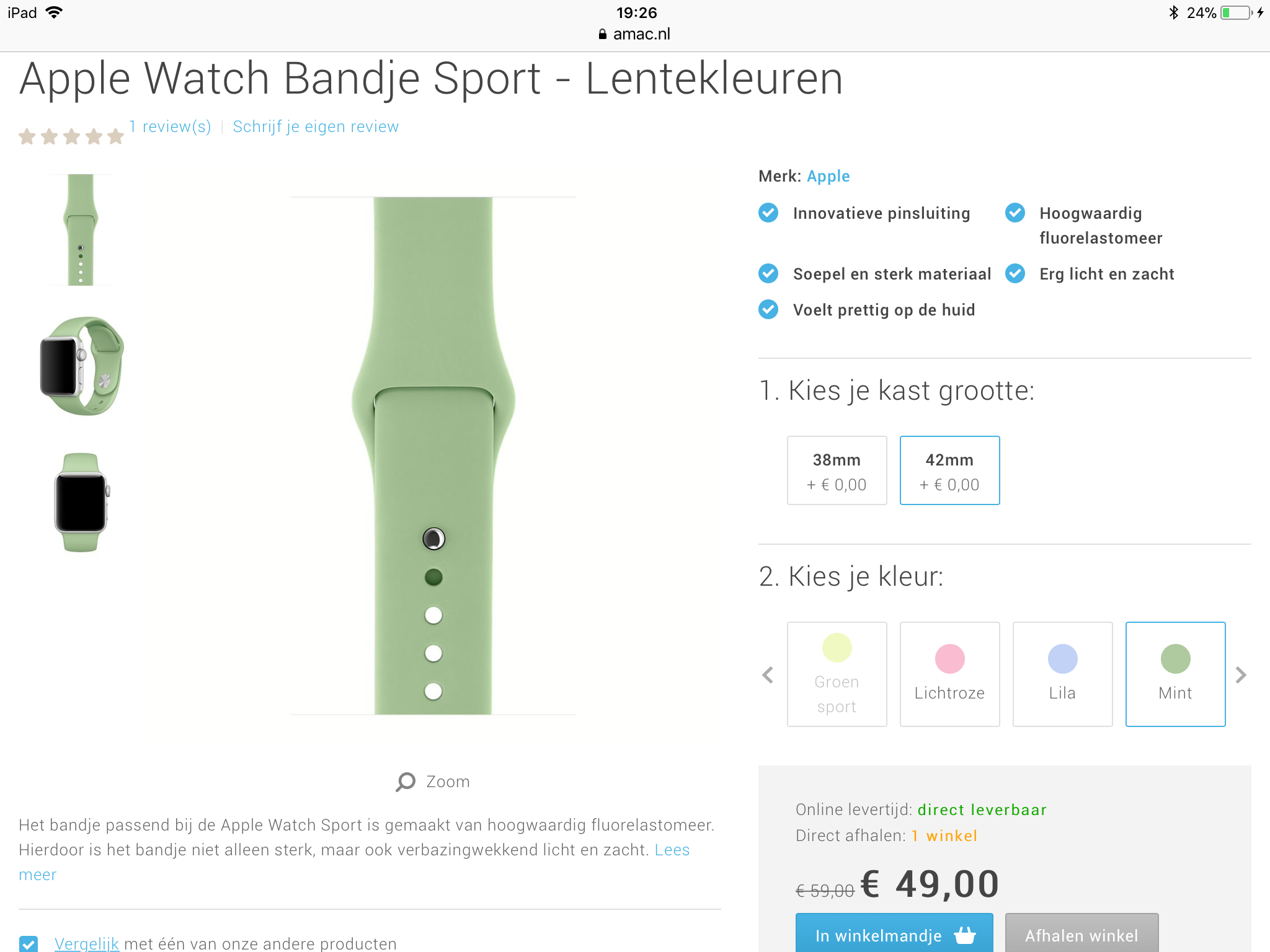Tap the Bluetooth status icon

click(x=1173, y=12)
